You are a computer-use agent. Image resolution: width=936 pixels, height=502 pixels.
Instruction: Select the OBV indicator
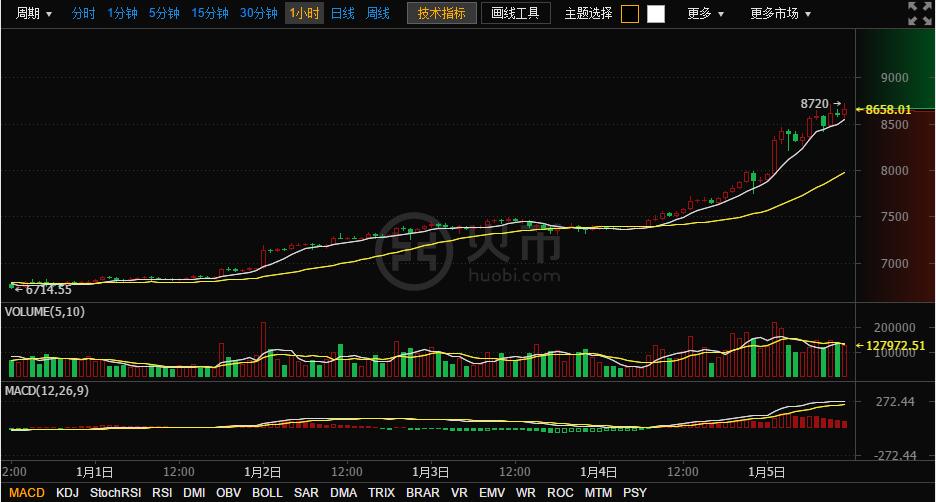tap(229, 493)
